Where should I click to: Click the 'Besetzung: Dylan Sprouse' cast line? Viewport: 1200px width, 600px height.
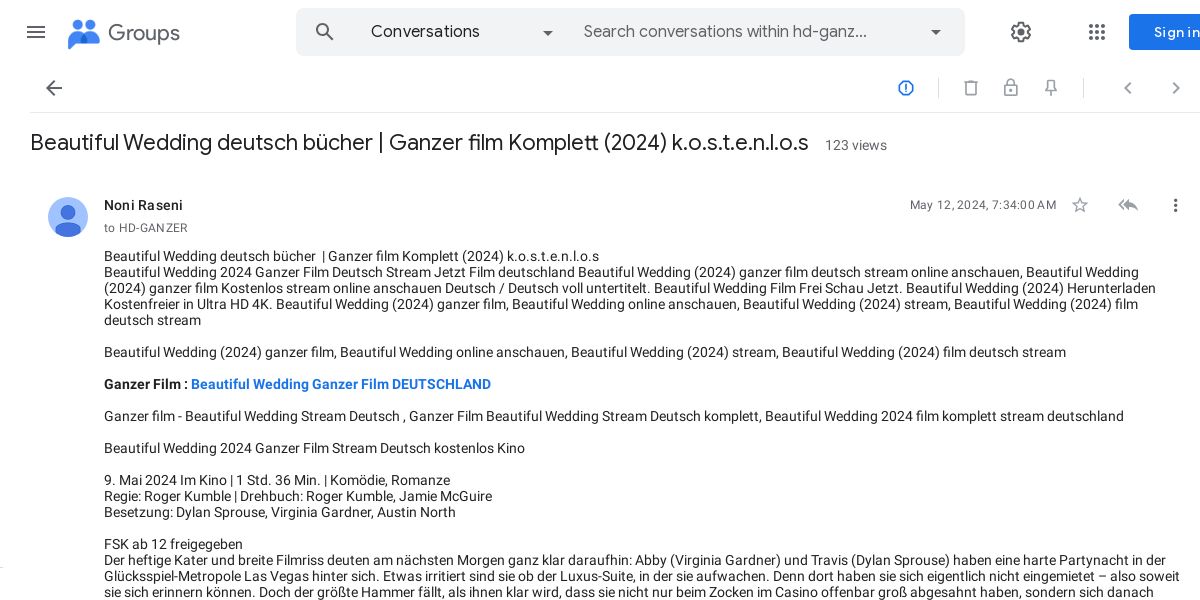[280, 512]
